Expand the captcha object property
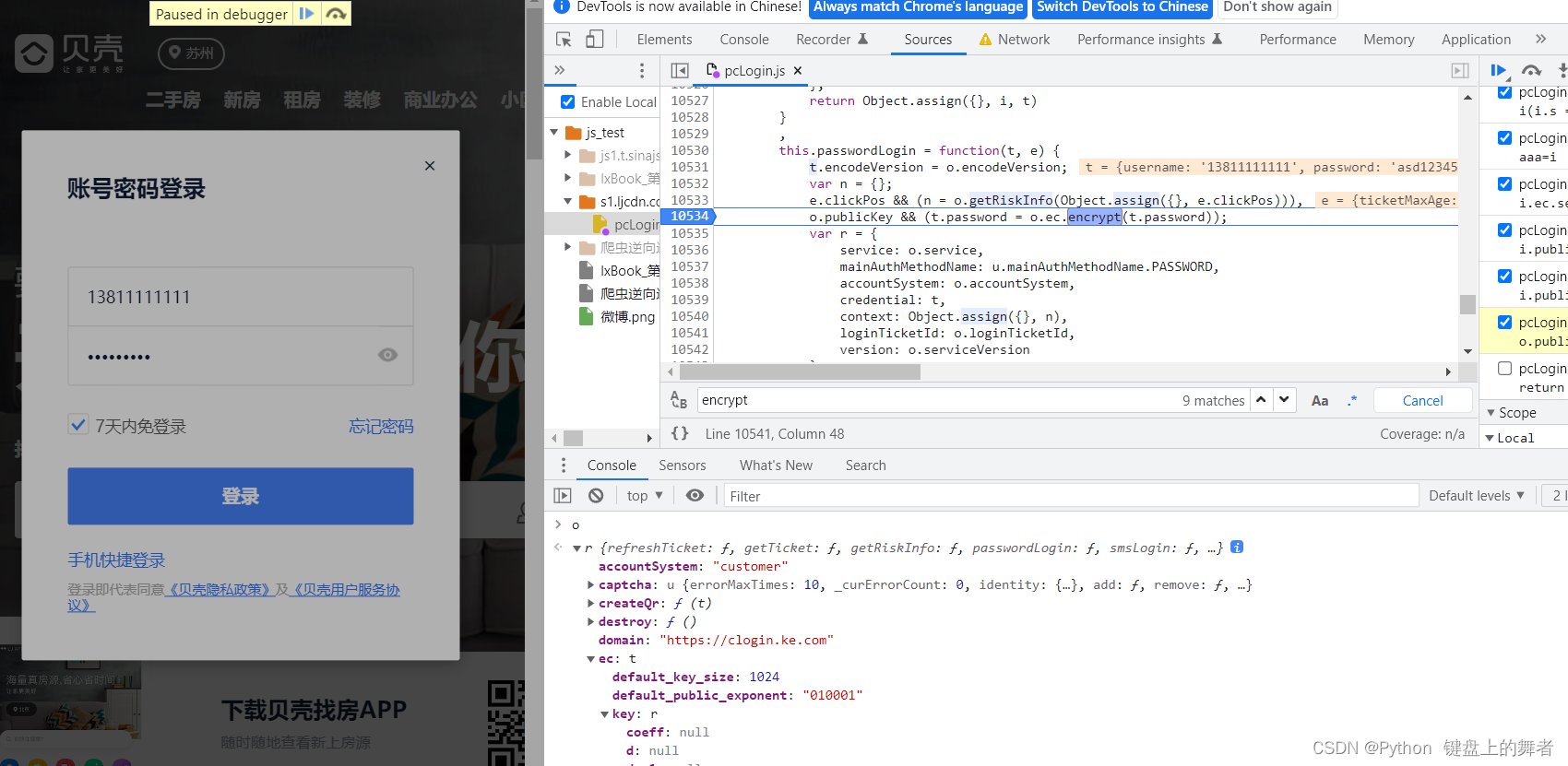This screenshot has width=1568, height=766. 591,584
